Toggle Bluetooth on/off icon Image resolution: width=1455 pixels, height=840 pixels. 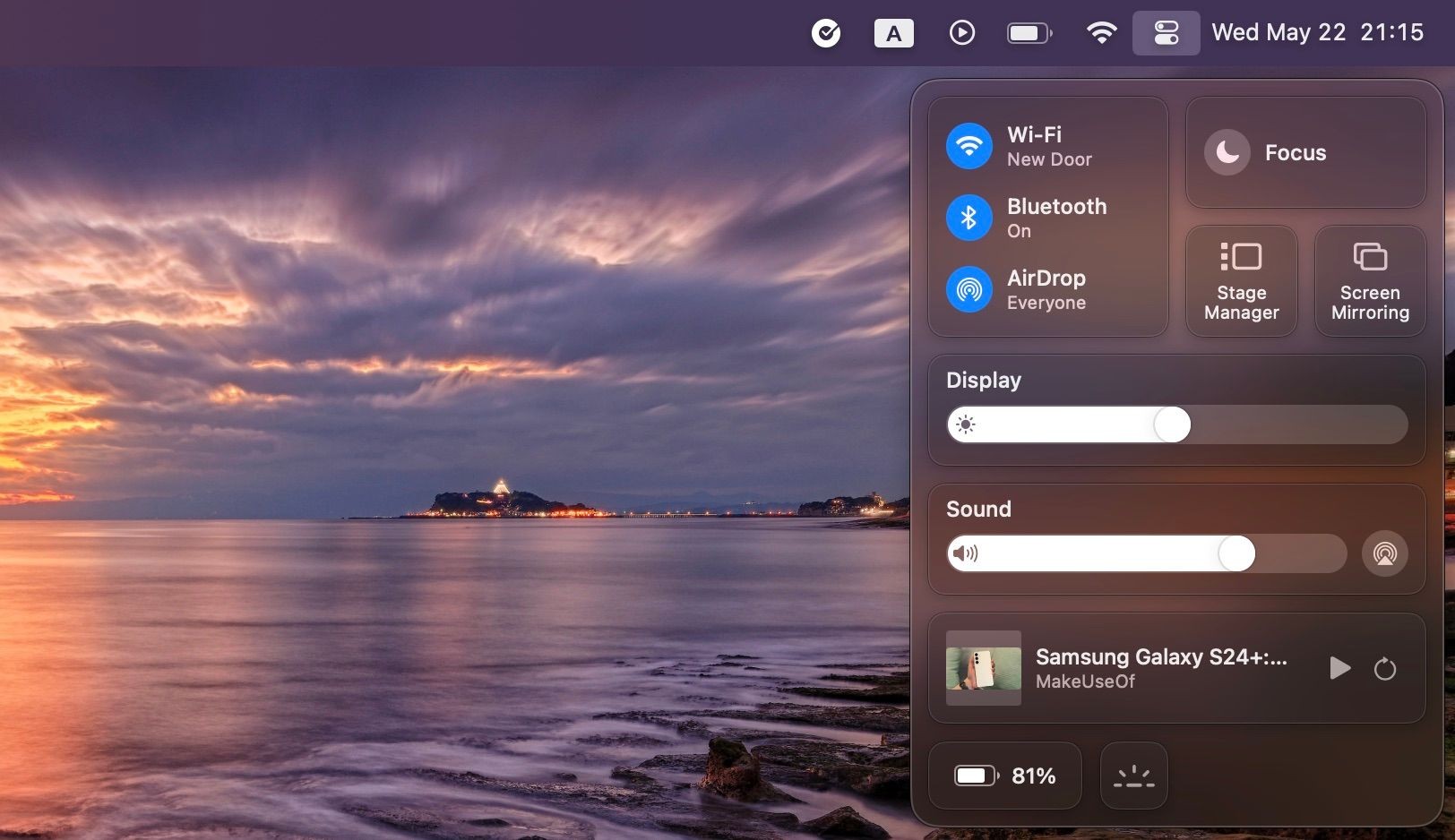coord(969,218)
